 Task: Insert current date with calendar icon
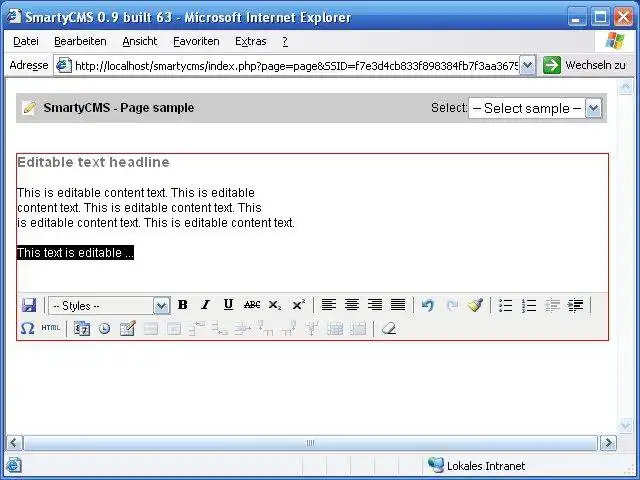click(82, 328)
